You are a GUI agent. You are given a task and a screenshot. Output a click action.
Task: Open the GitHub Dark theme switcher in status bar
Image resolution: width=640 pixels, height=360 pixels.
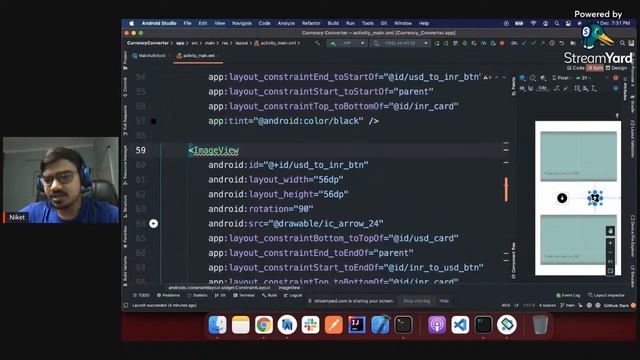[x=616, y=305]
